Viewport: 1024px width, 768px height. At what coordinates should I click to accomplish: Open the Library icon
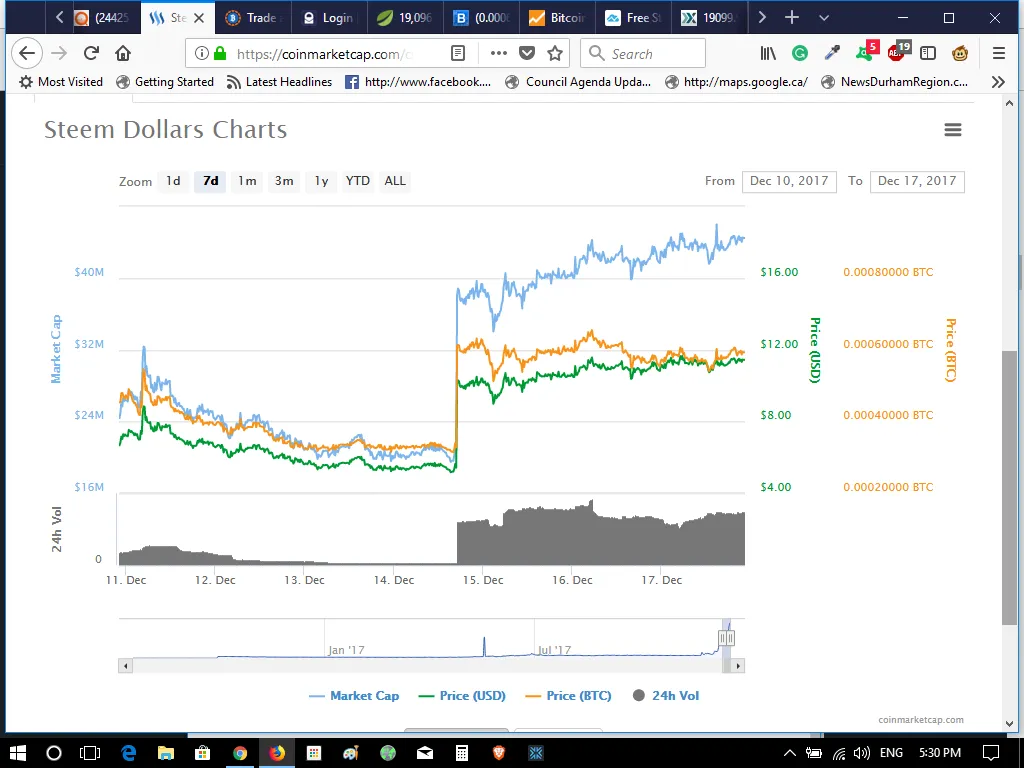[x=768, y=53]
